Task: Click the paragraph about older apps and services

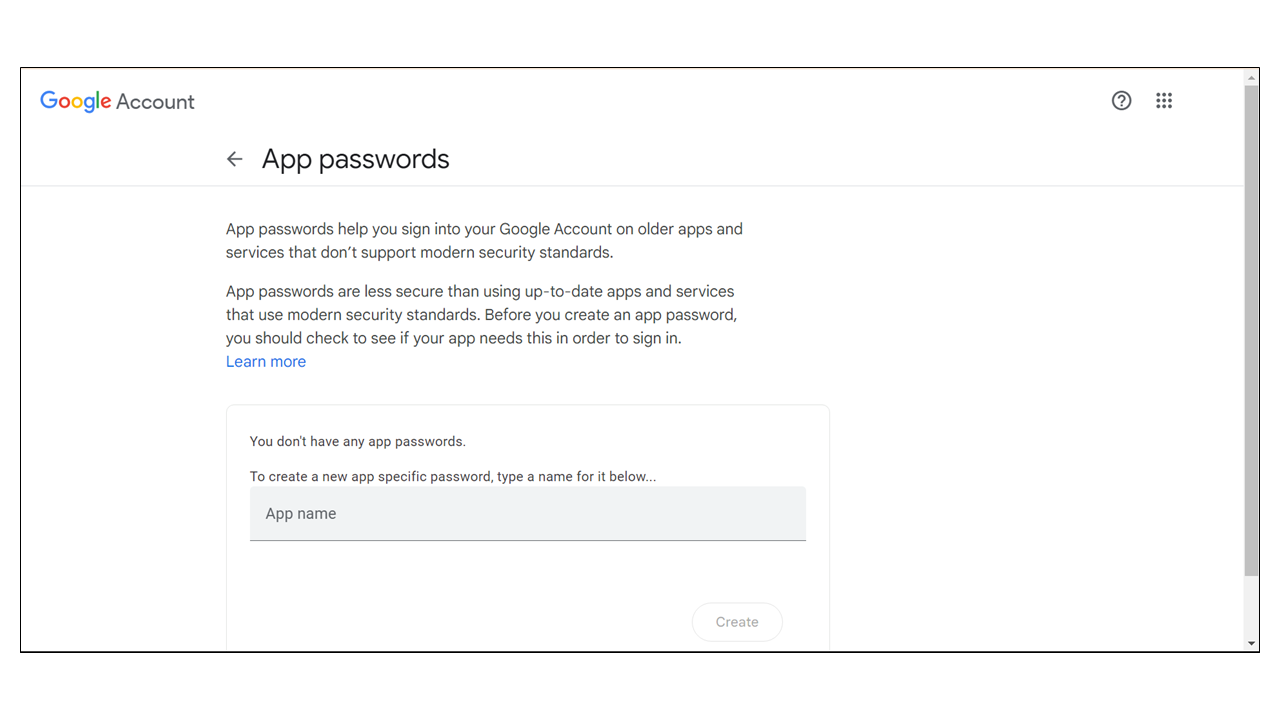Action: pyautogui.click(x=484, y=241)
